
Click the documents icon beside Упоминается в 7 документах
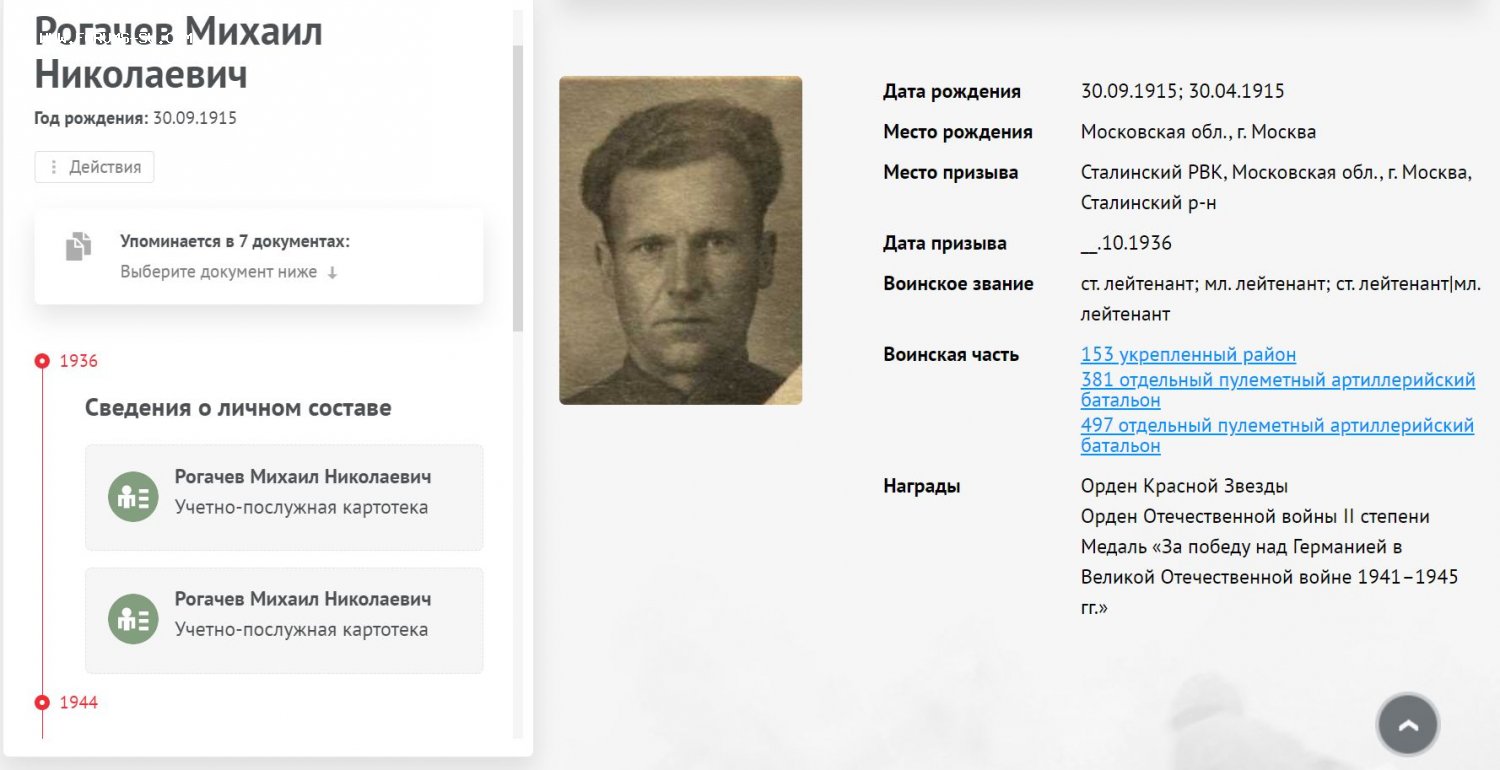click(x=78, y=246)
